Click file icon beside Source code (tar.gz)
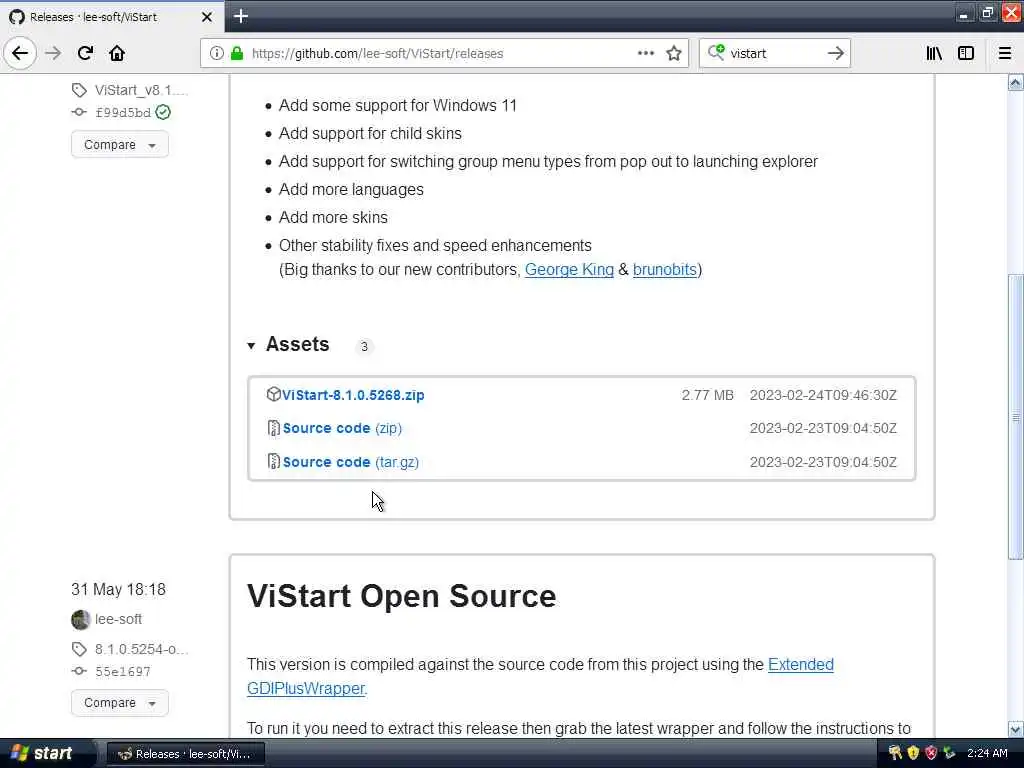 274,462
